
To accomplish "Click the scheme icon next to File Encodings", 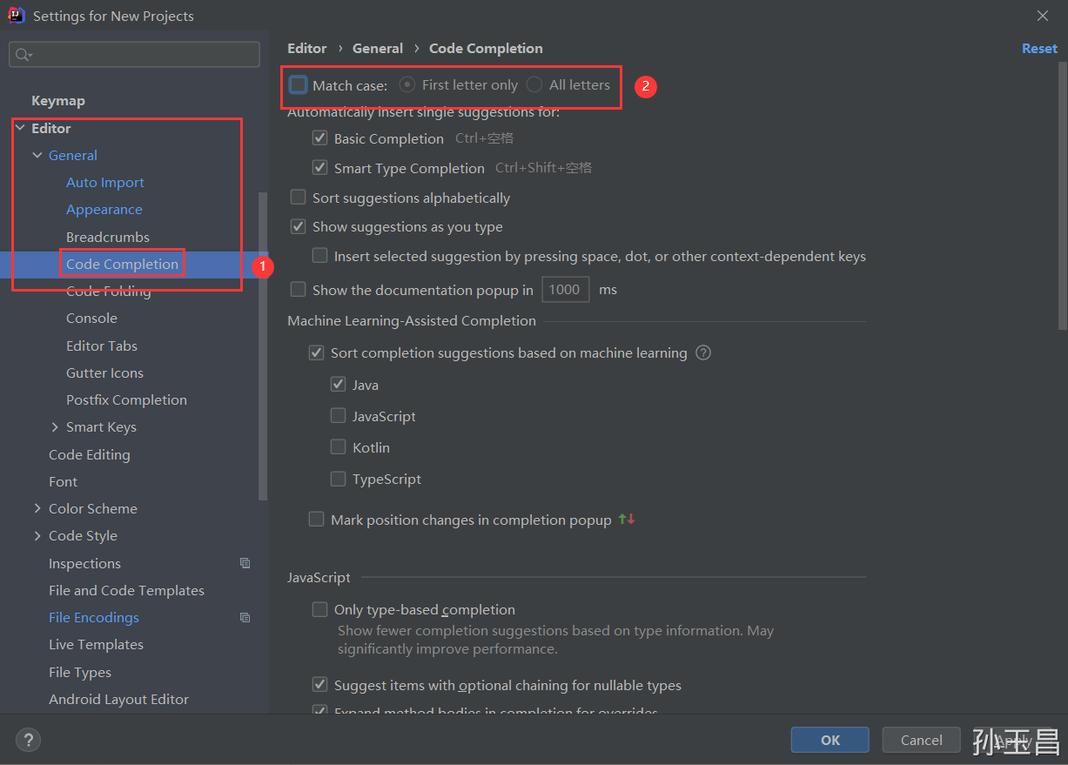I will 245,617.
